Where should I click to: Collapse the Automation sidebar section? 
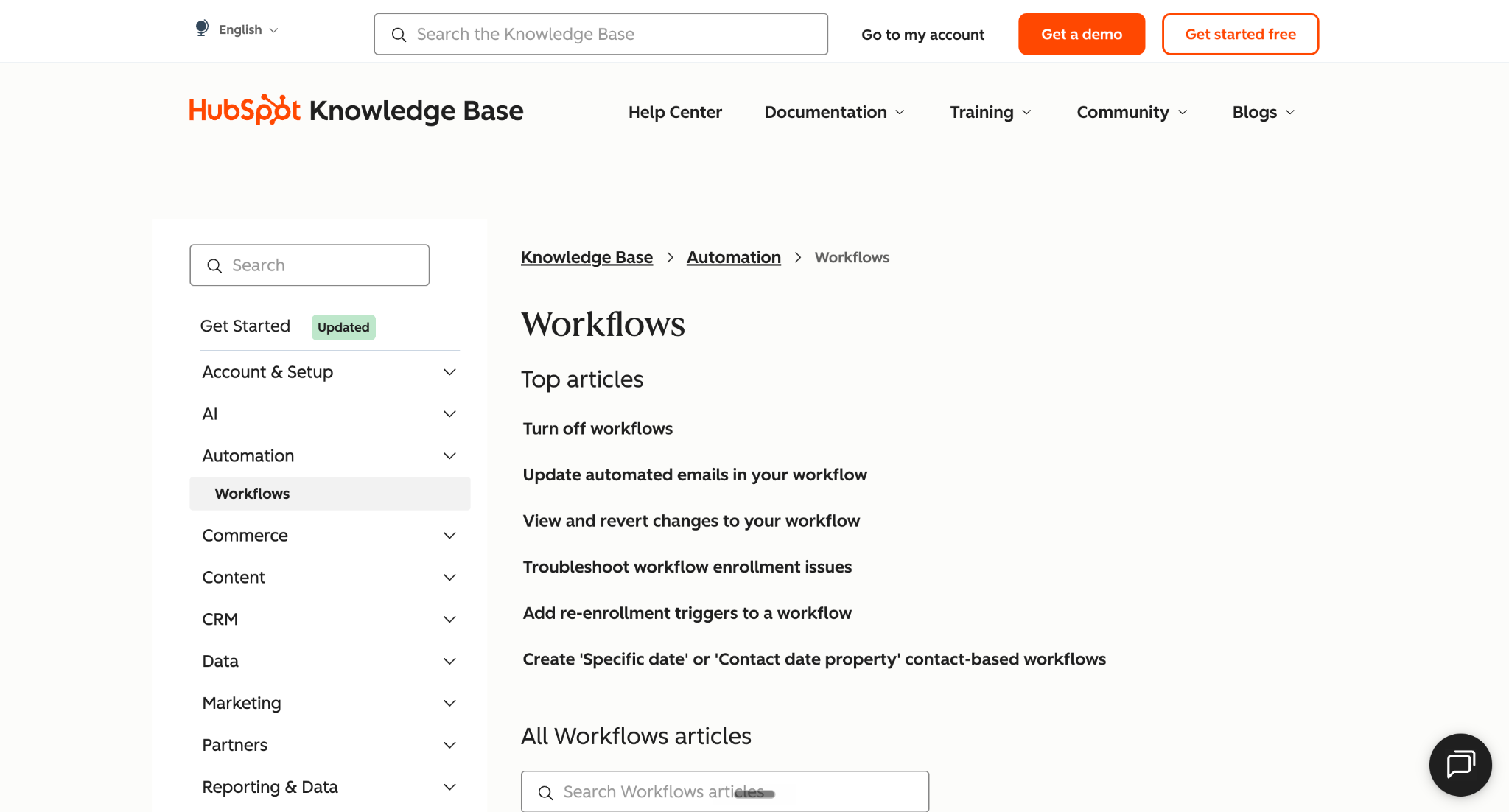[x=329, y=456]
